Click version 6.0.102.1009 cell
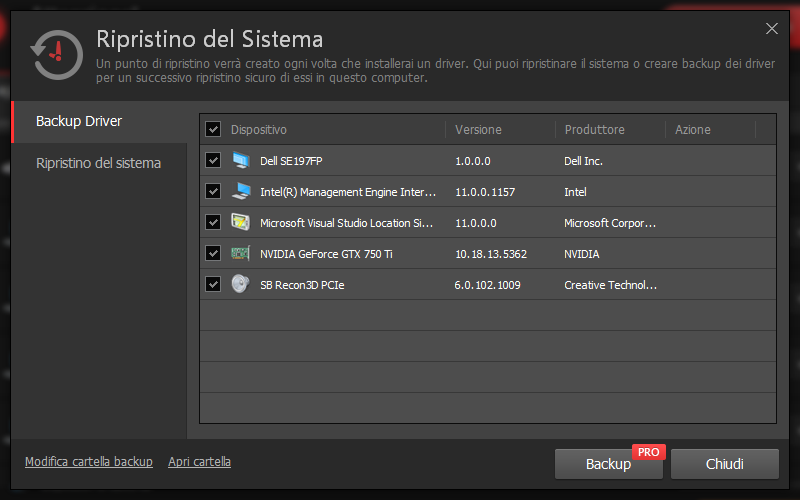 (x=487, y=285)
